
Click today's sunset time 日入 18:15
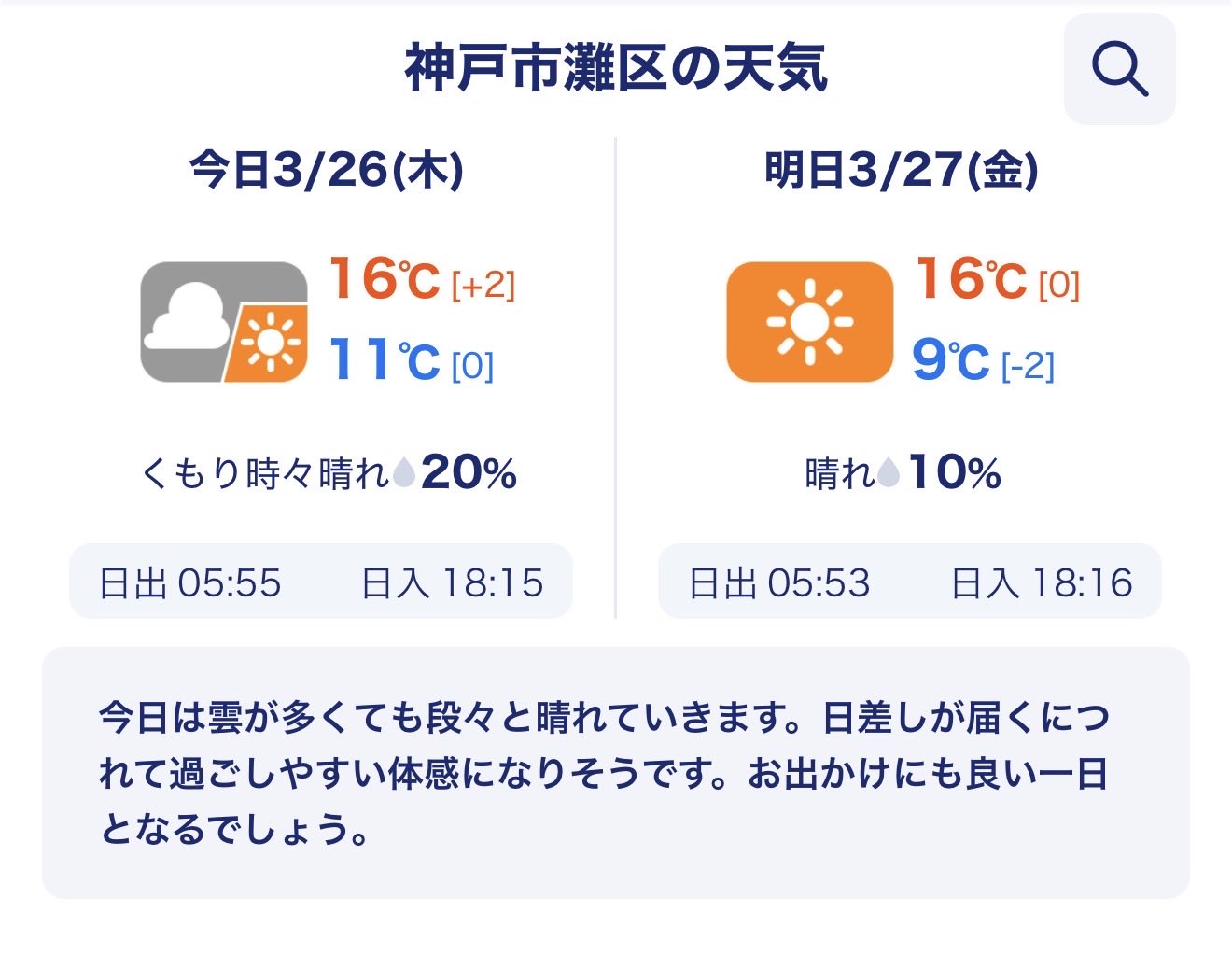pos(452,583)
